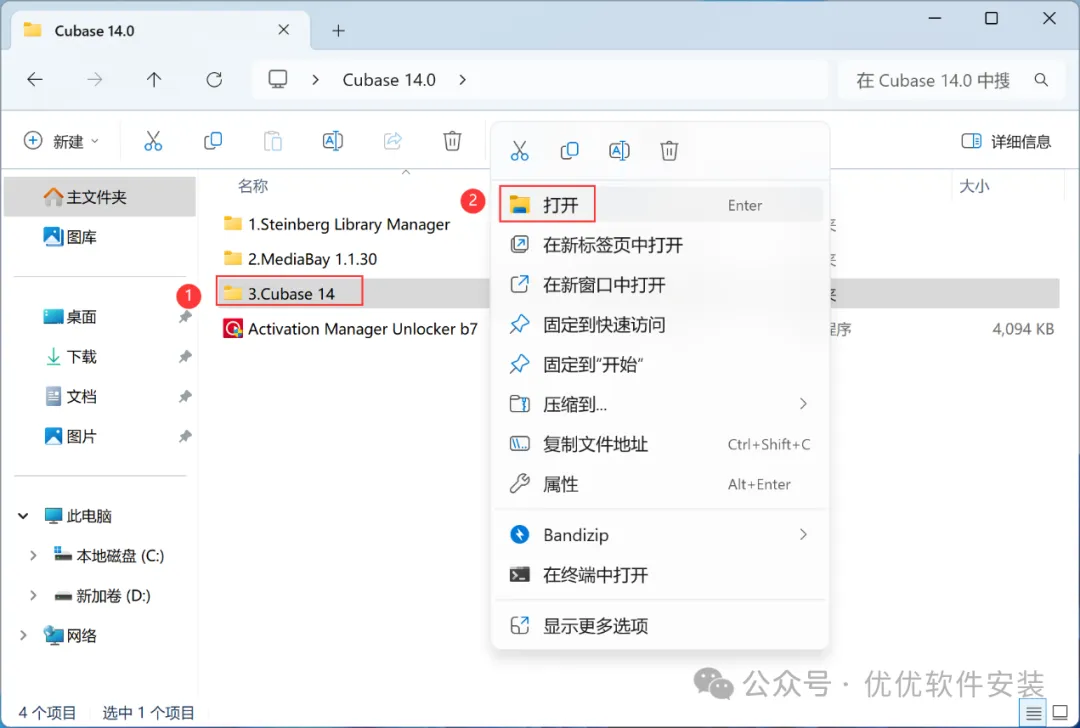Choose 在终端中打开 menu entry
1080x728 pixels.
pos(660,575)
